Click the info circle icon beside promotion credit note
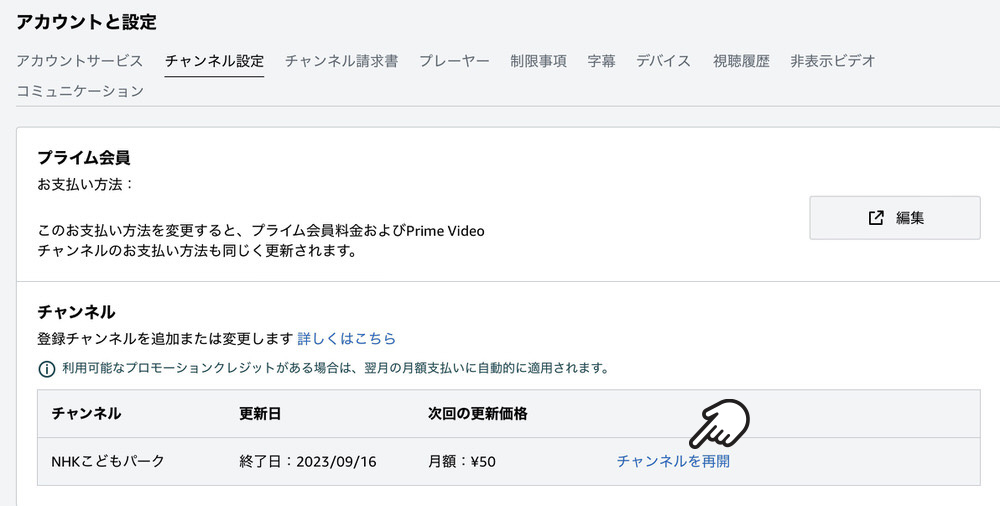 click(47, 369)
